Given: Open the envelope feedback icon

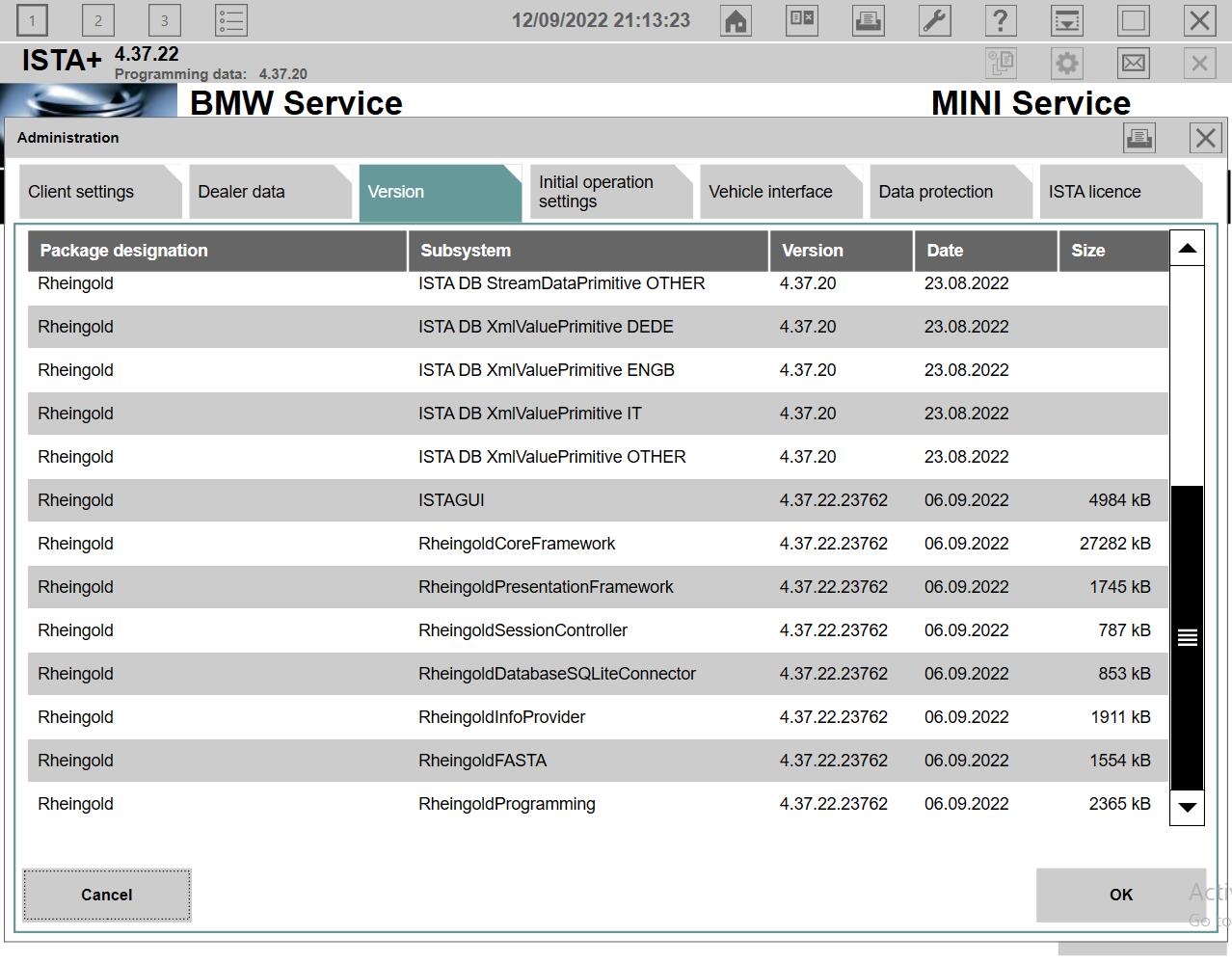Looking at the screenshot, I should tap(1134, 64).
